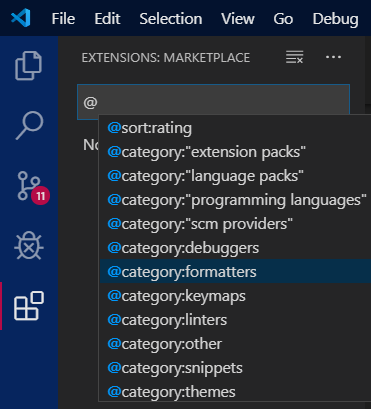
Task: Select highlighted @category:formatters suggestion
Action: coord(235,272)
